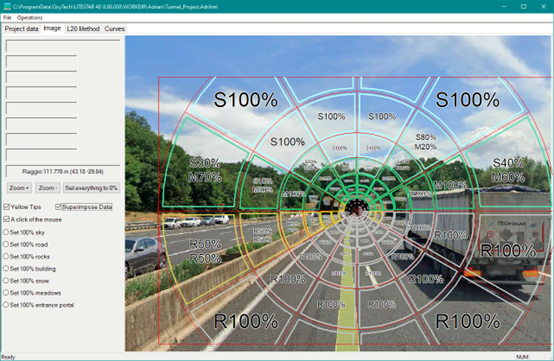Click the large S100% sector at upper left
554x361 pixels.
[245, 100]
